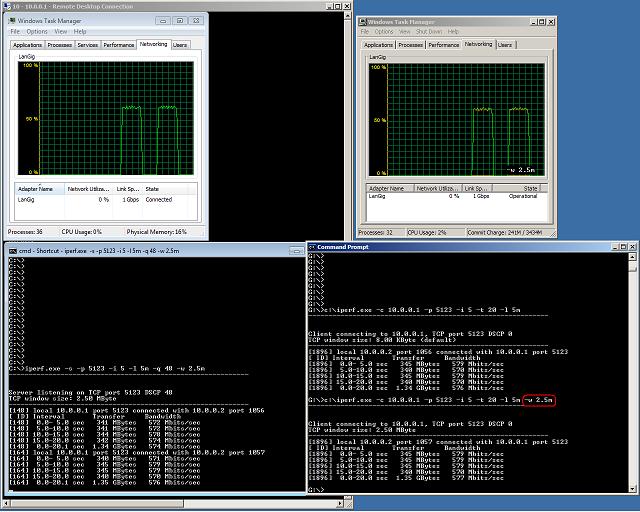
Task: Select LanGig adapter row in right Task Manager
Action: (457, 196)
